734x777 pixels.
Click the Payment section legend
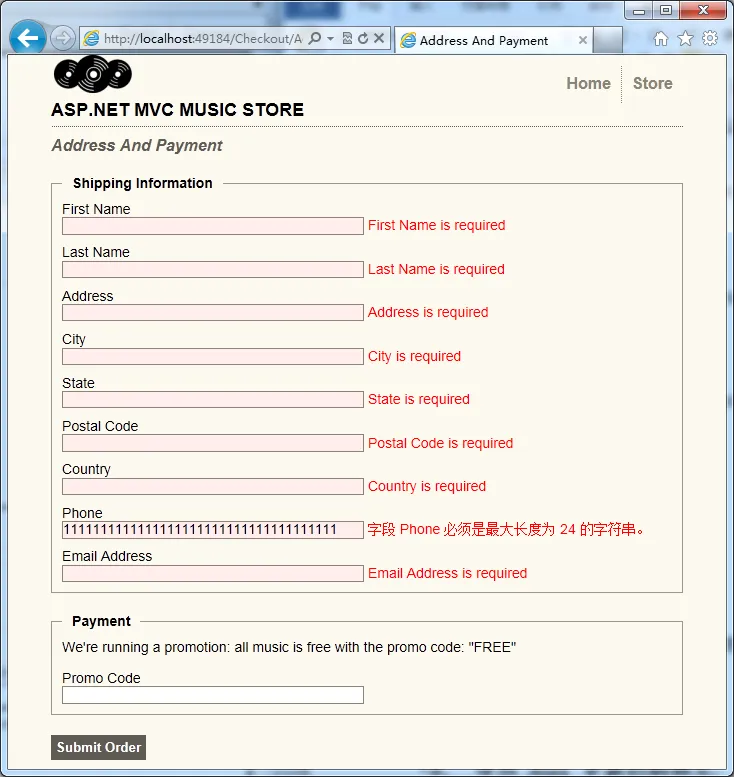pyautogui.click(x=101, y=621)
